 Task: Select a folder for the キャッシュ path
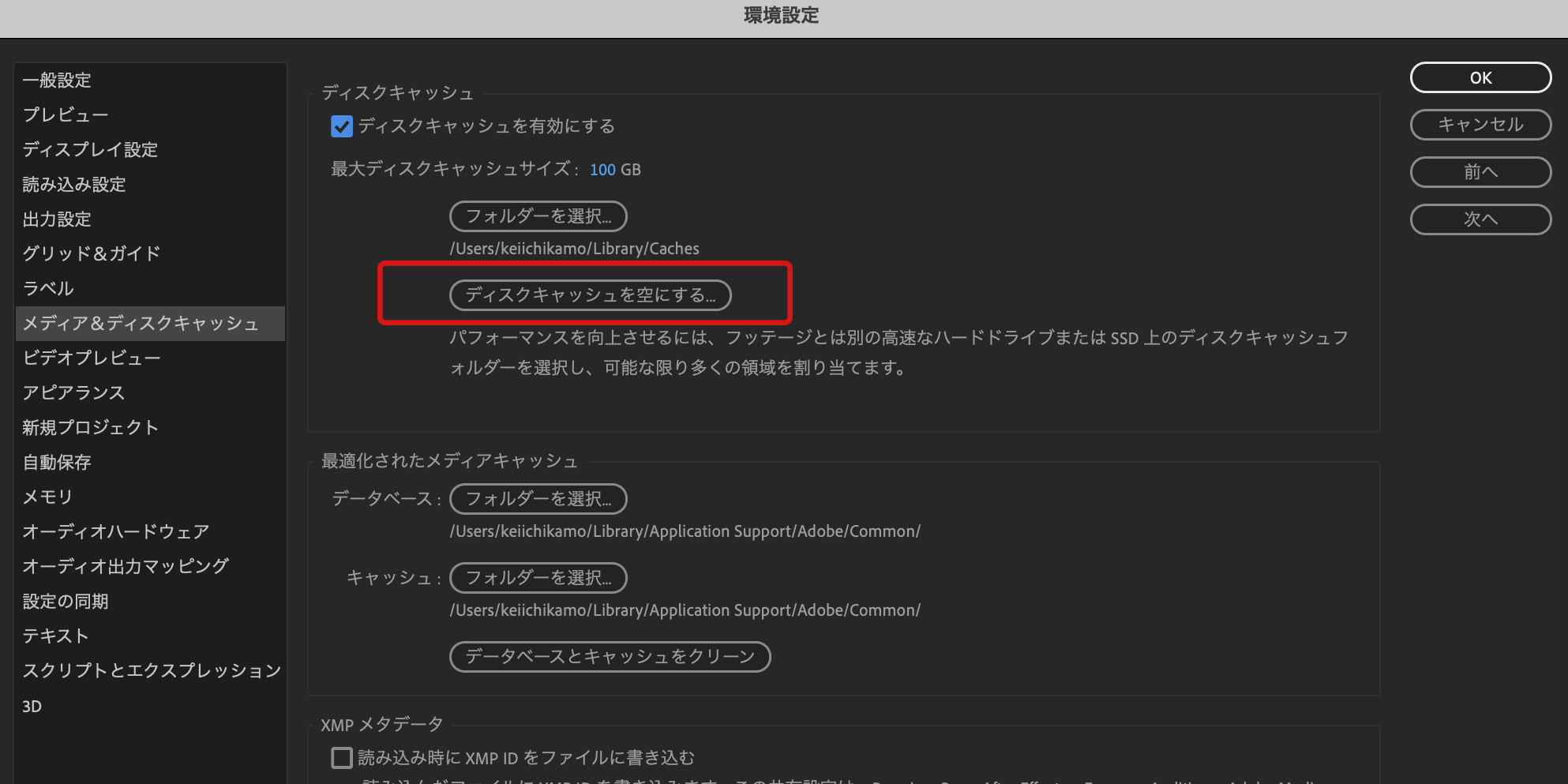[538, 577]
